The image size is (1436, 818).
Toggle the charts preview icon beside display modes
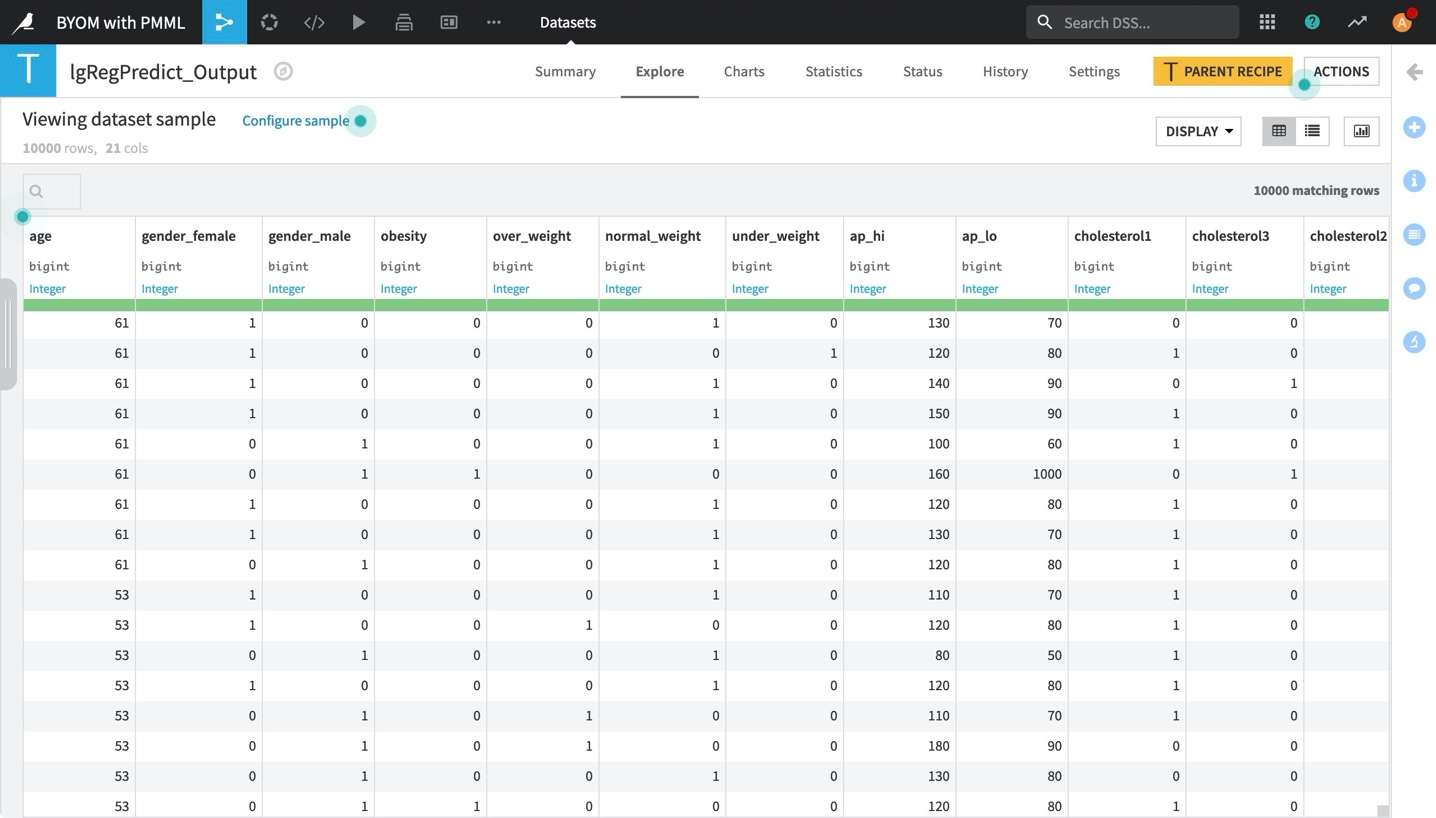tap(1361, 130)
